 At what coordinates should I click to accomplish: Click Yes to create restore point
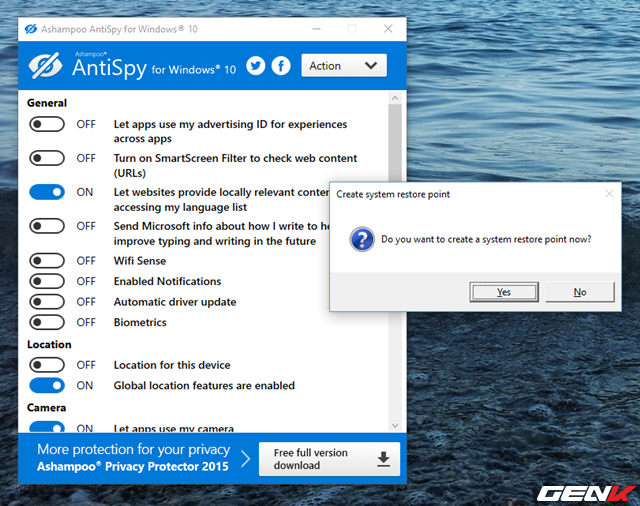pyautogui.click(x=503, y=292)
